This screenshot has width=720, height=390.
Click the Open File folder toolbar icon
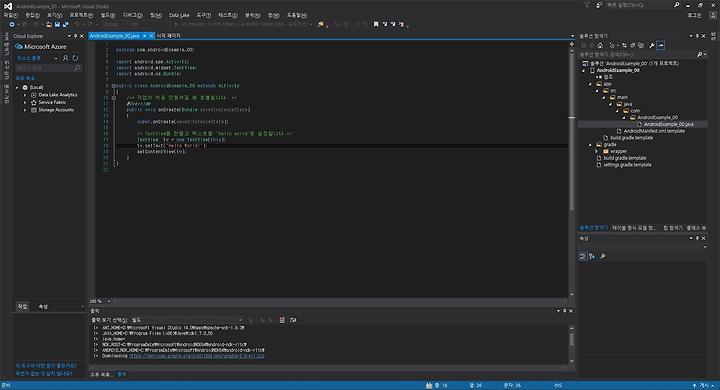49,24
